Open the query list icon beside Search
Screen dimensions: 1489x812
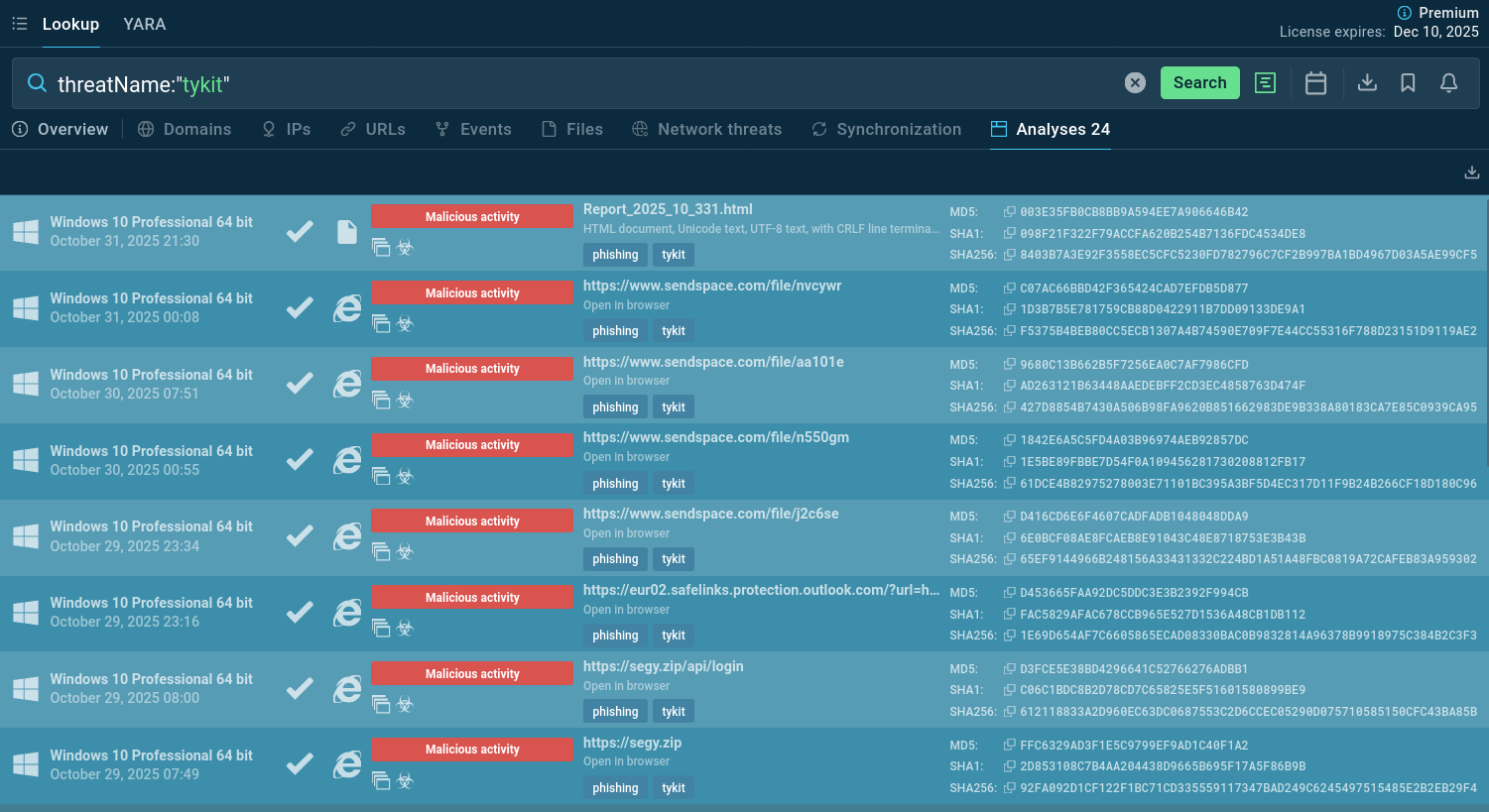(1265, 83)
